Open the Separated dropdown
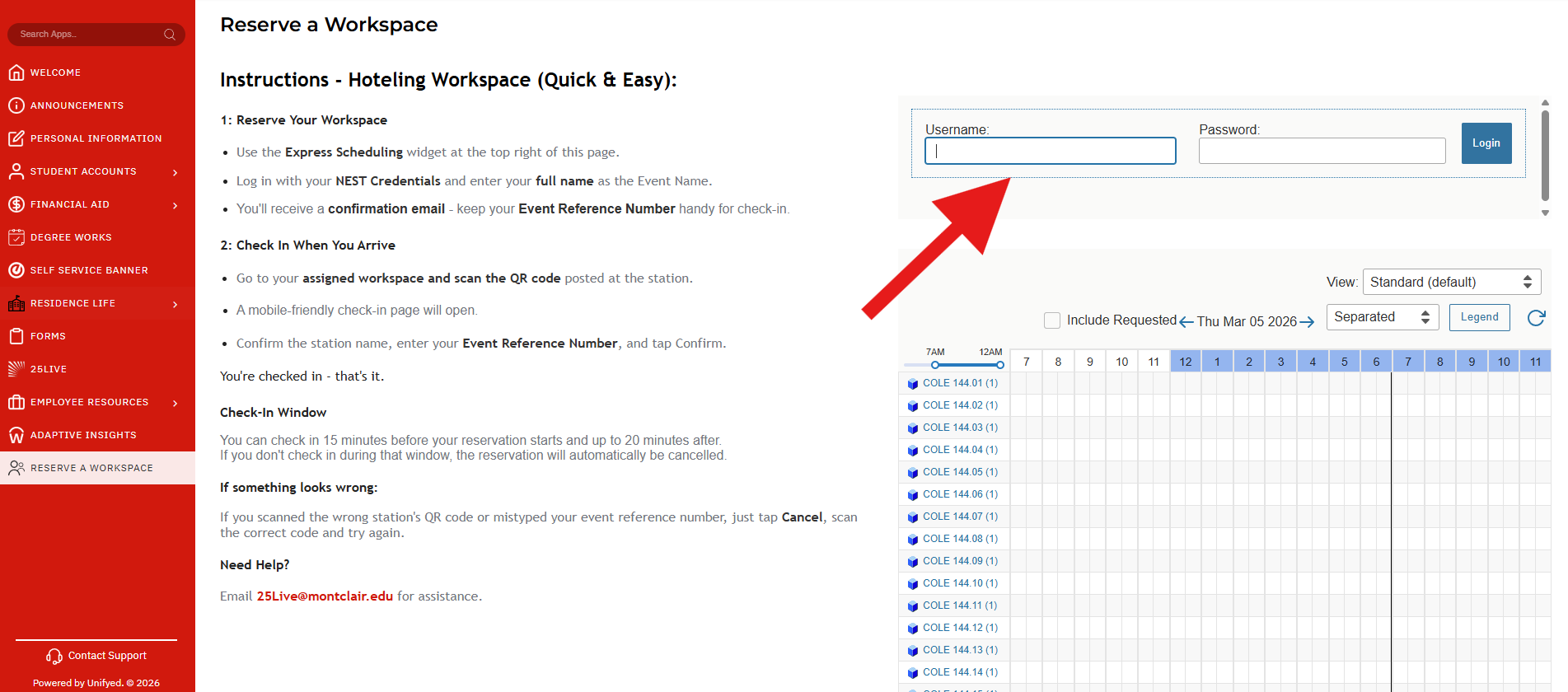The height and width of the screenshot is (692, 1568). [1382, 317]
